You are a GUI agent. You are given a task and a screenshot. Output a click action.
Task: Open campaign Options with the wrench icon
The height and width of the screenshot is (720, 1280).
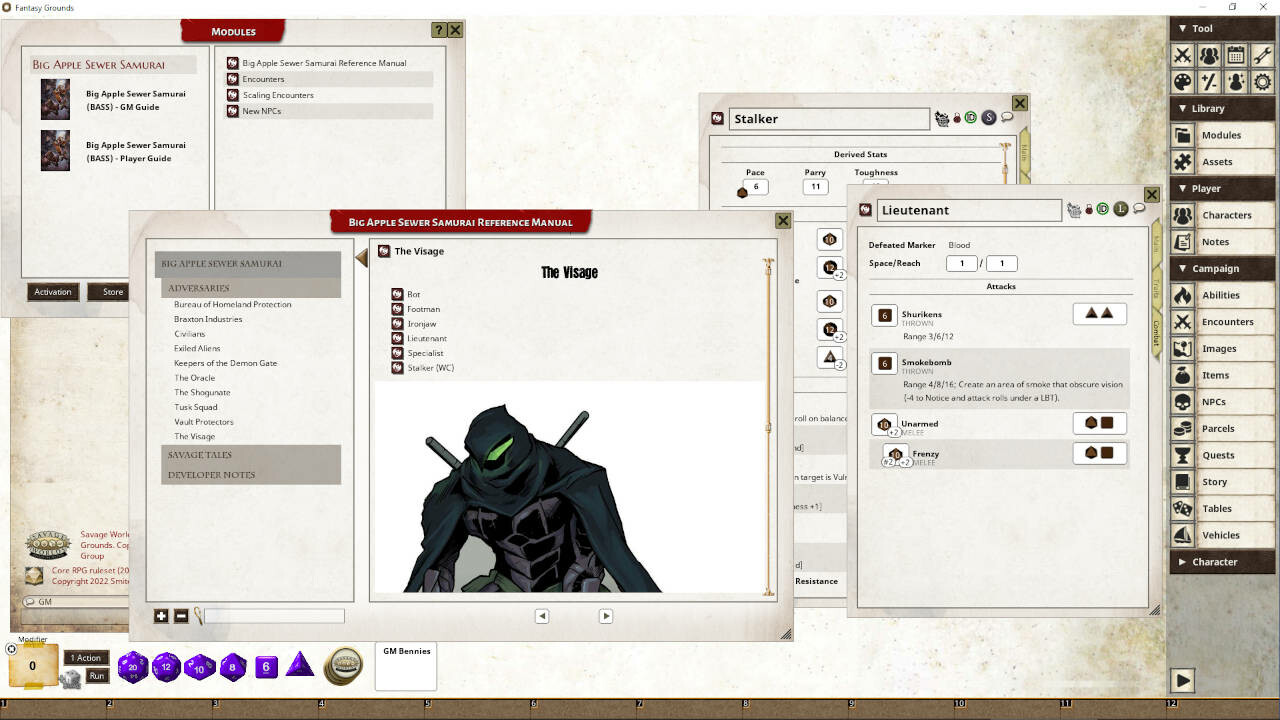[1262, 55]
